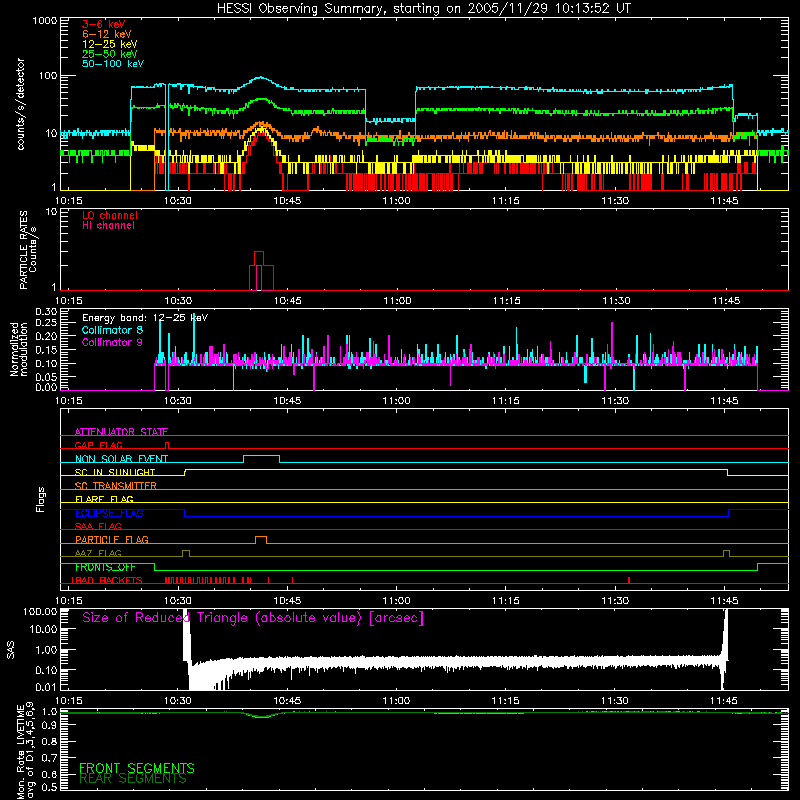
Task: Click the PARTICLE RATES axis title
Action: [x=23, y=250]
